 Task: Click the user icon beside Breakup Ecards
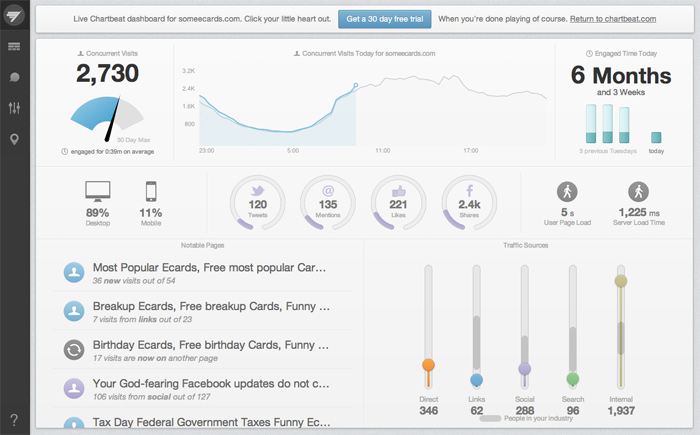[x=74, y=311]
